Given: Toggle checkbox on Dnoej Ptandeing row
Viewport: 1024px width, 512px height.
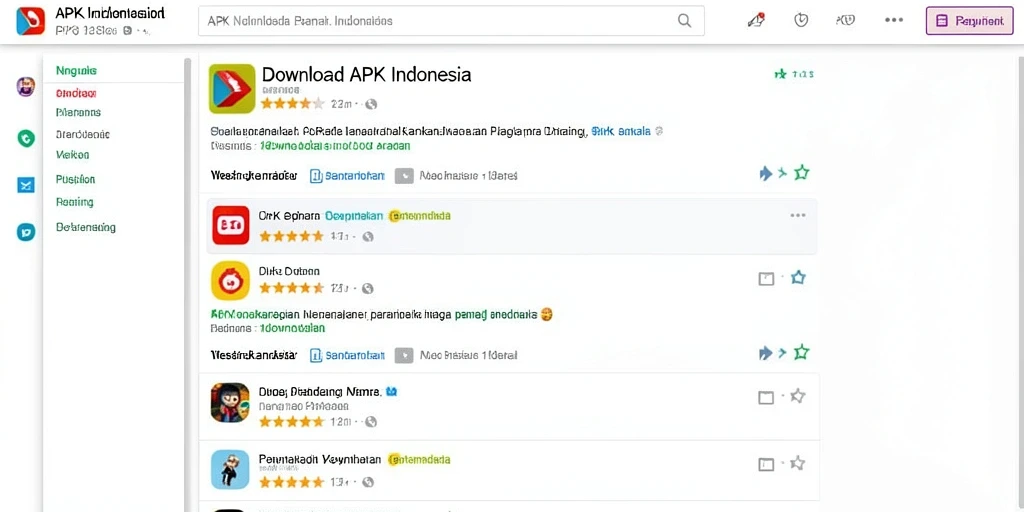Looking at the screenshot, I should pyautogui.click(x=766, y=398).
